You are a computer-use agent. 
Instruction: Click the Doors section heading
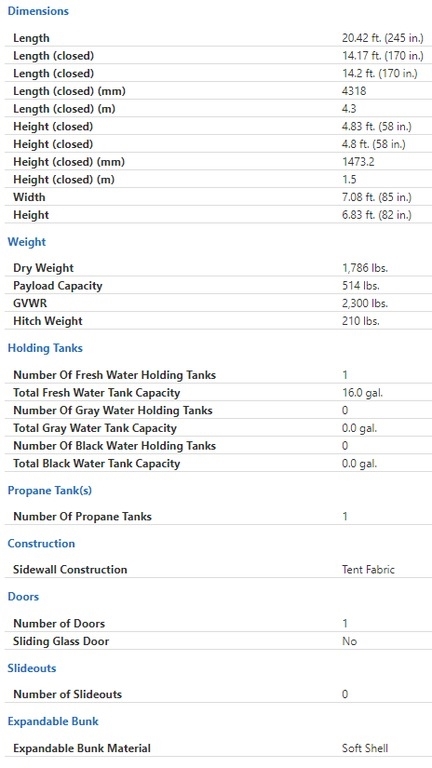coord(23,597)
